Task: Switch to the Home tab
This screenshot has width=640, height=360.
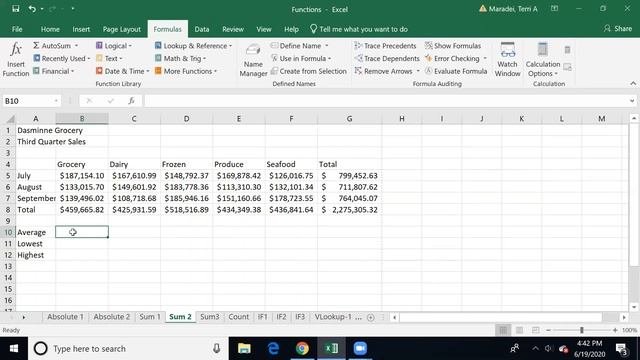Action: (x=50, y=29)
